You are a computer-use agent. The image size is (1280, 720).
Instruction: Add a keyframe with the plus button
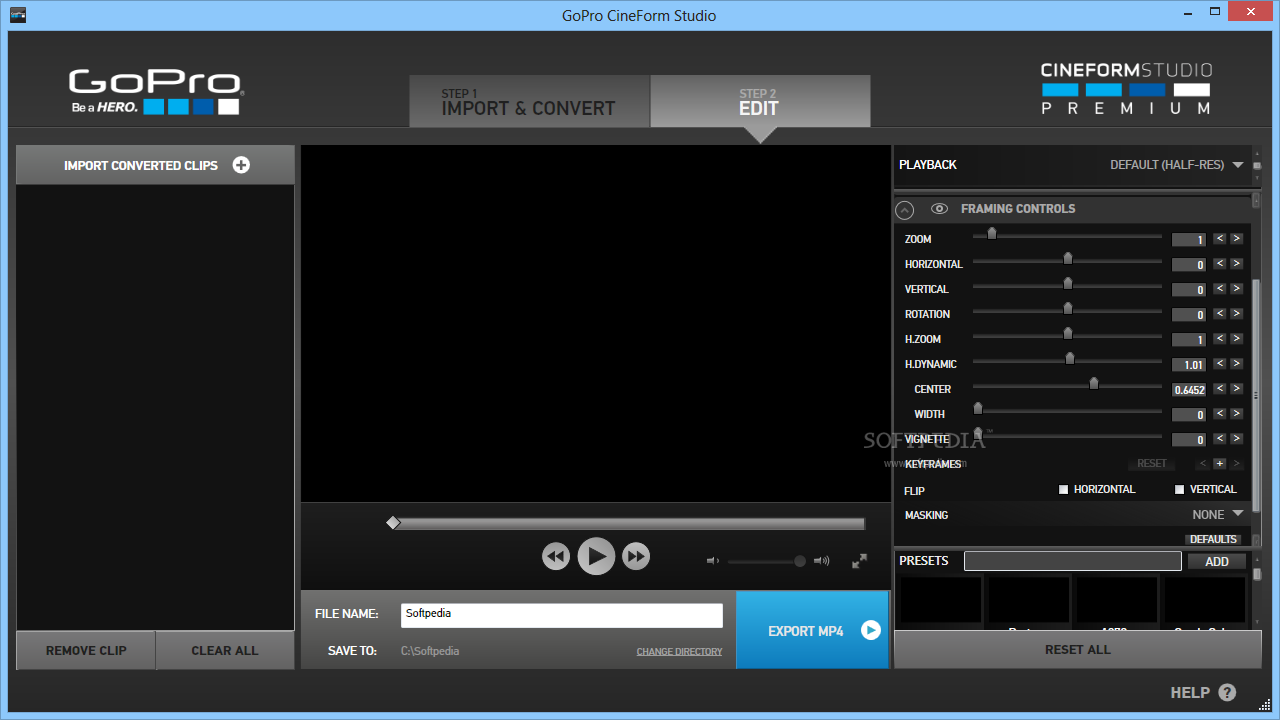[x=1220, y=464]
